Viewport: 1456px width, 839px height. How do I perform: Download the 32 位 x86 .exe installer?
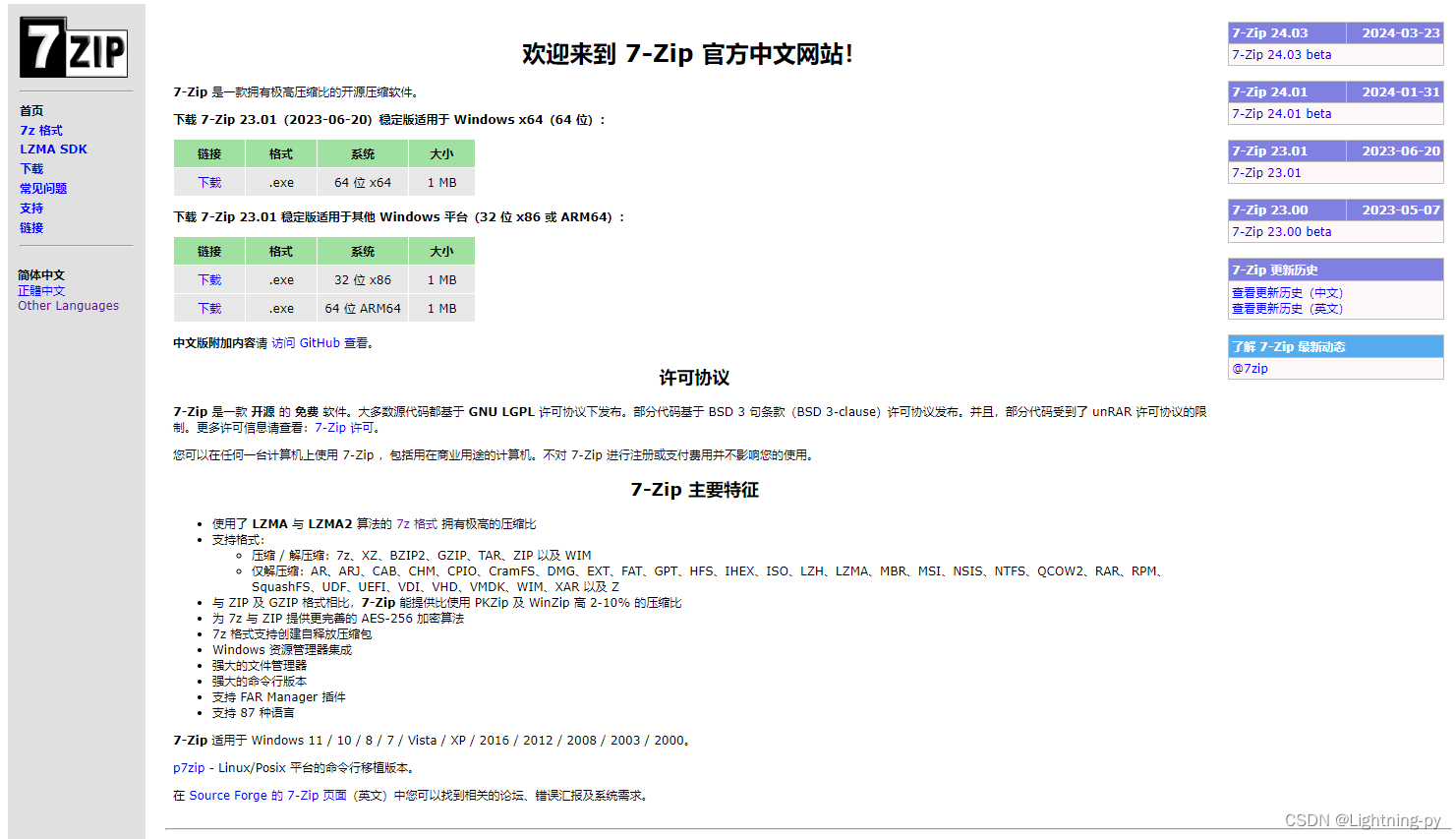click(x=209, y=280)
